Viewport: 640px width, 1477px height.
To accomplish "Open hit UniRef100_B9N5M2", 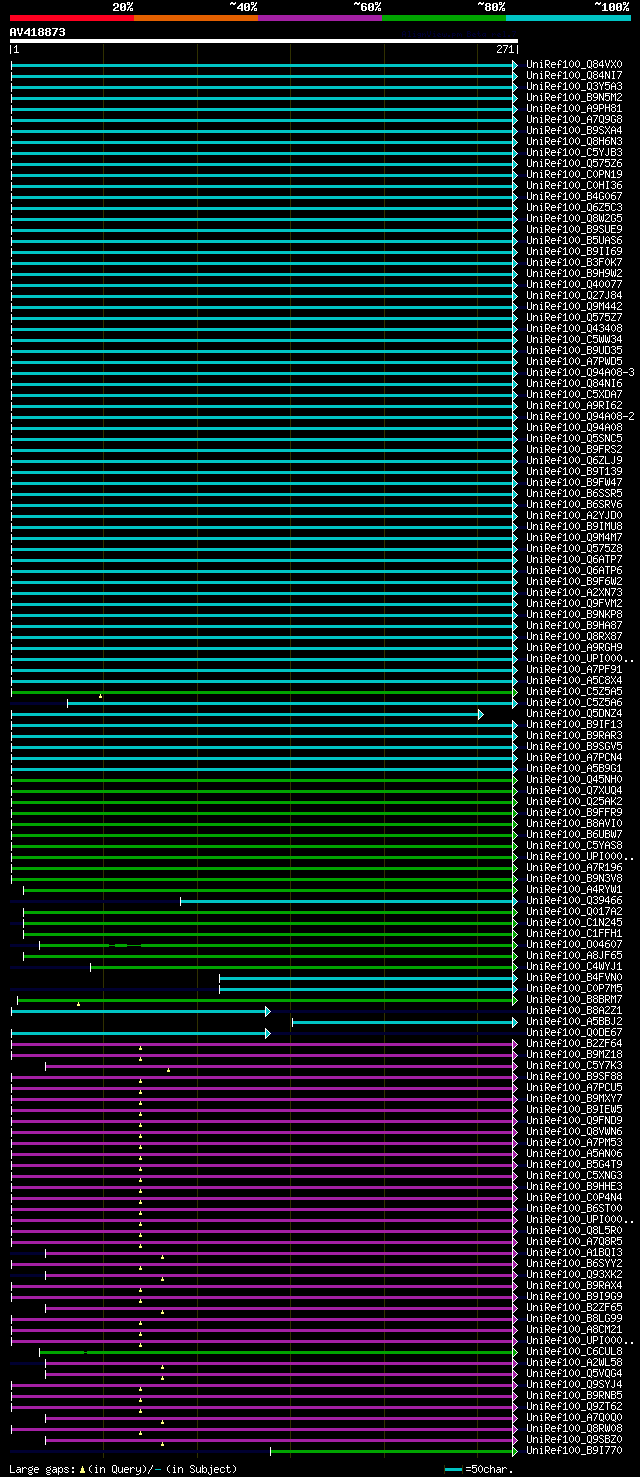I will click(x=573, y=97).
